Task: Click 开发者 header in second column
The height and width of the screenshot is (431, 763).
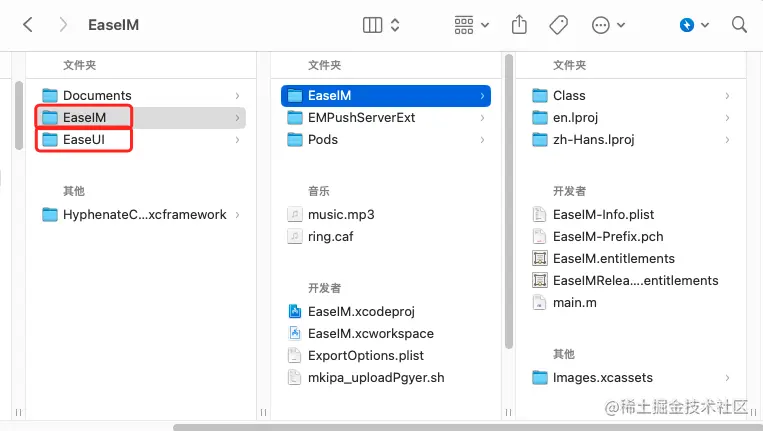Action: coord(325,288)
